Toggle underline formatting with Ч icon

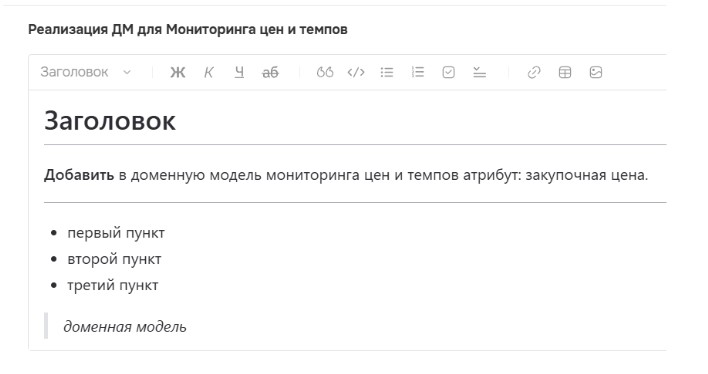(239, 72)
